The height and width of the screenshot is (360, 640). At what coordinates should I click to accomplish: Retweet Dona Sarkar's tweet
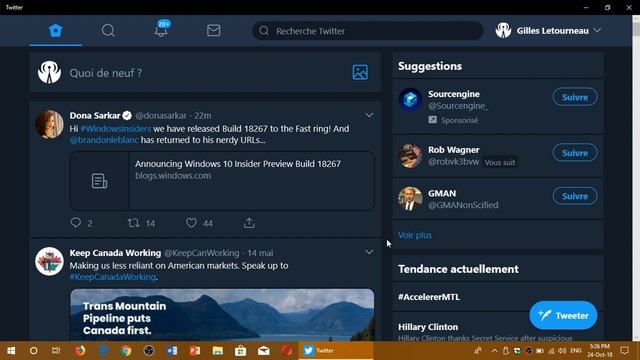(133, 223)
